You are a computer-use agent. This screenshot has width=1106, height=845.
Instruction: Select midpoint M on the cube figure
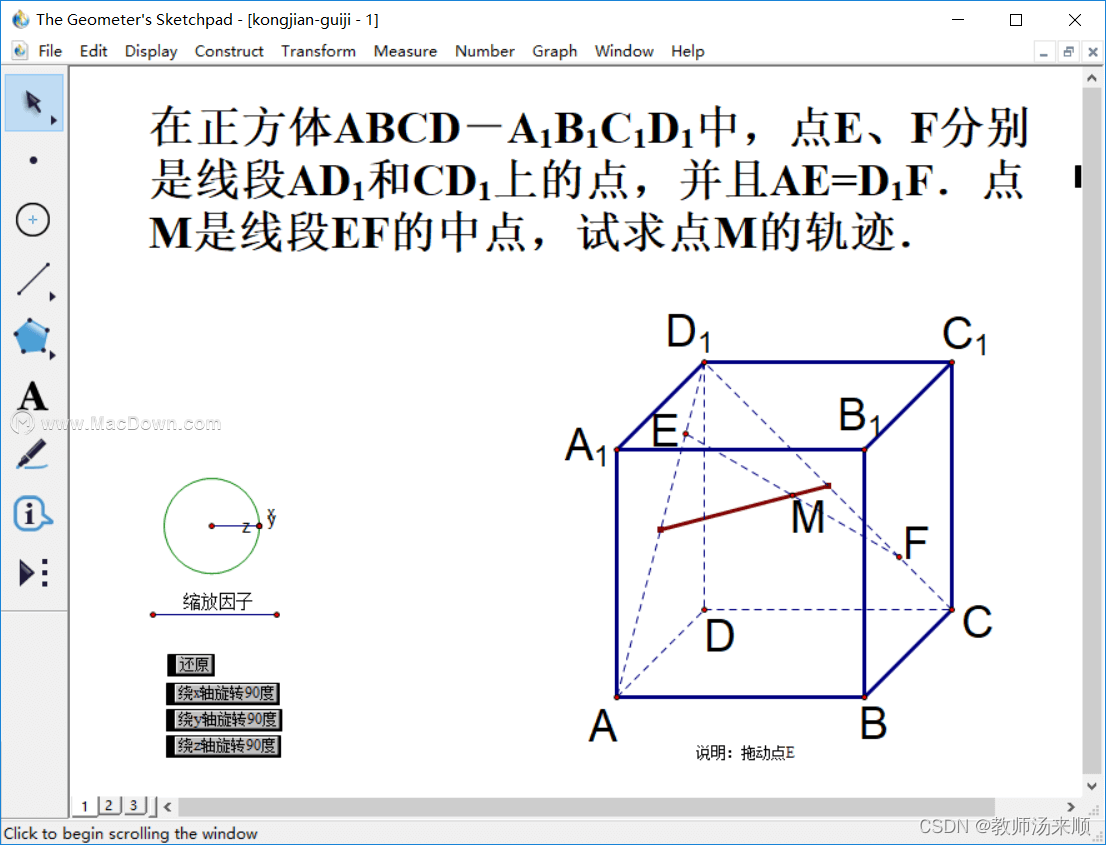point(792,496)
